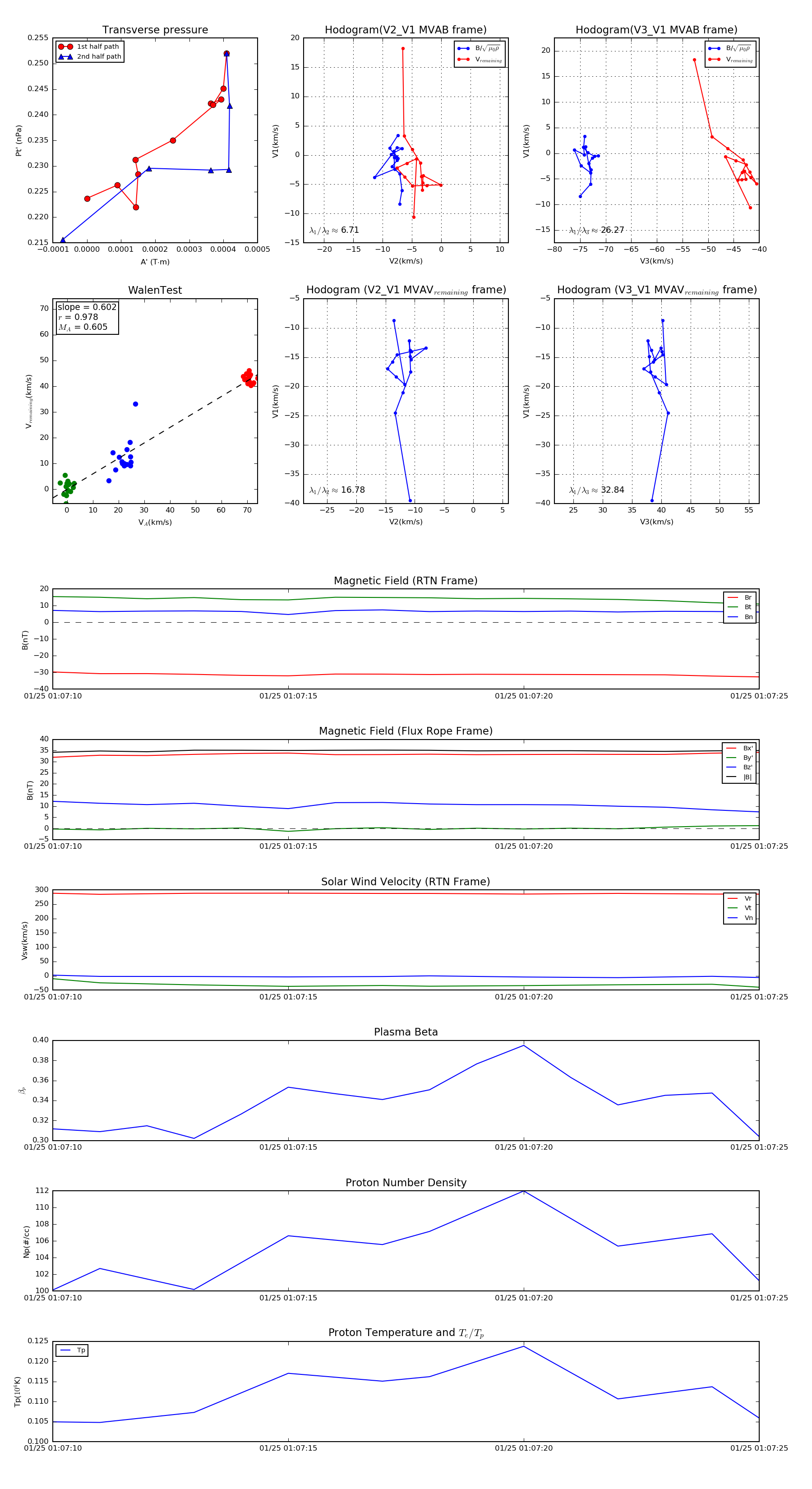This screenshot has width=812, height=1489.
Task: Click the Proton Number Density peak at 112
Action: tap(524, 1191)
